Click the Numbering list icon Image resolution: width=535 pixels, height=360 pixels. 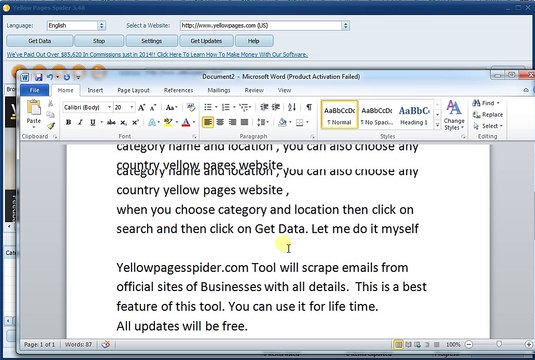[x=226, y=107]
